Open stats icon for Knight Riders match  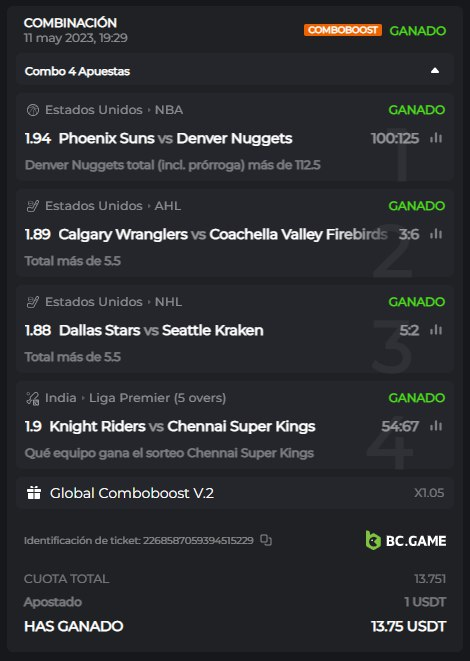click(436, 426)
